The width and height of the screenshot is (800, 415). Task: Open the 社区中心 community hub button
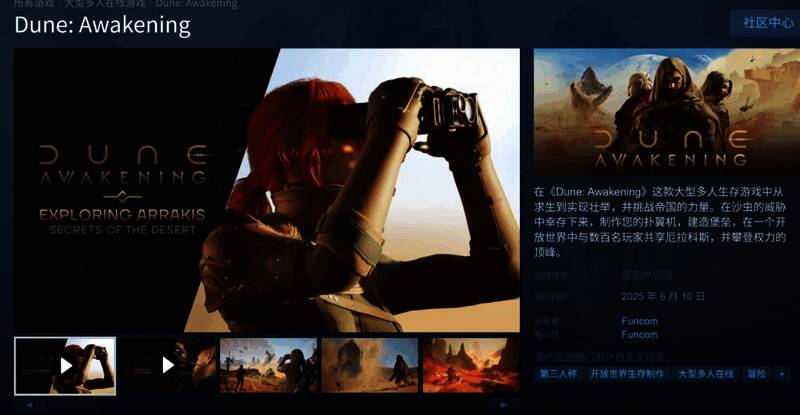click(768, 22)
